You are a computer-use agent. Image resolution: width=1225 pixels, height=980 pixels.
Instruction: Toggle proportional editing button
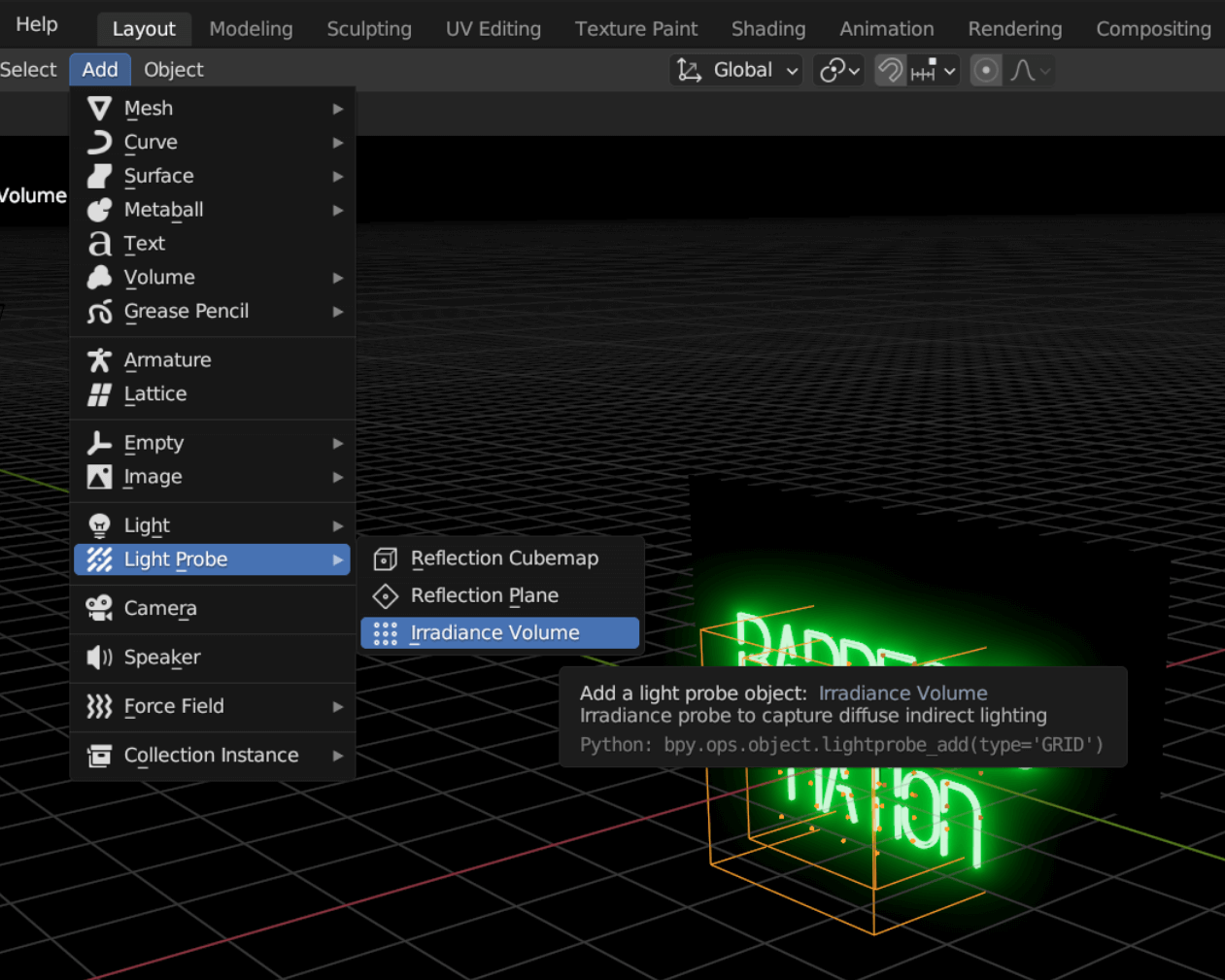tap(986, 70)
